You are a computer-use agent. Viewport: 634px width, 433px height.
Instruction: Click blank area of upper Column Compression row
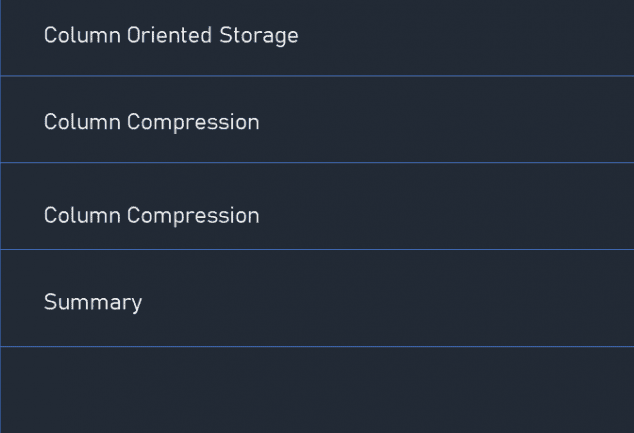tap(445, 119)
